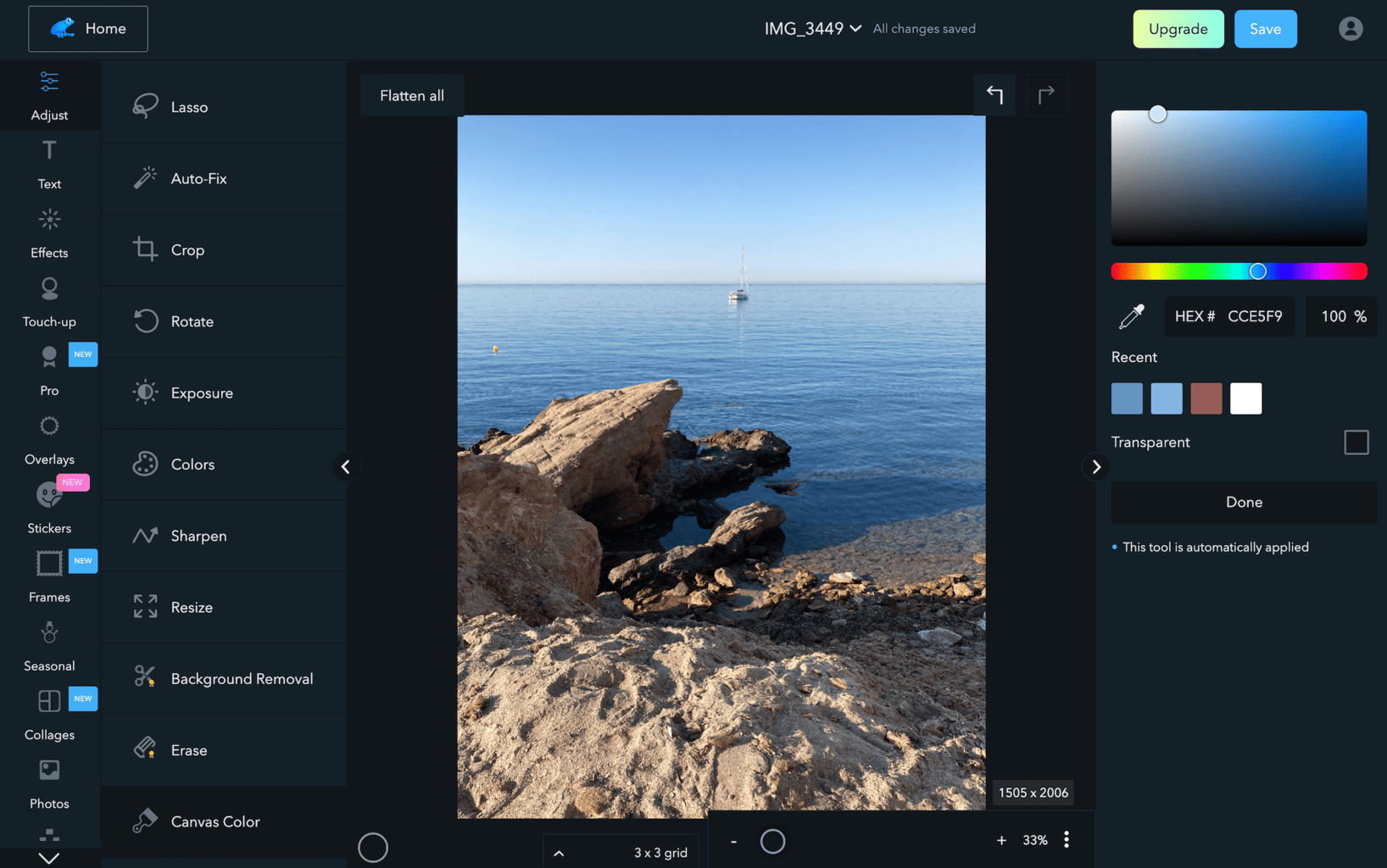Click the 33% zoom level value
Screen dimensions: 1387x868
pos(1034,840)
